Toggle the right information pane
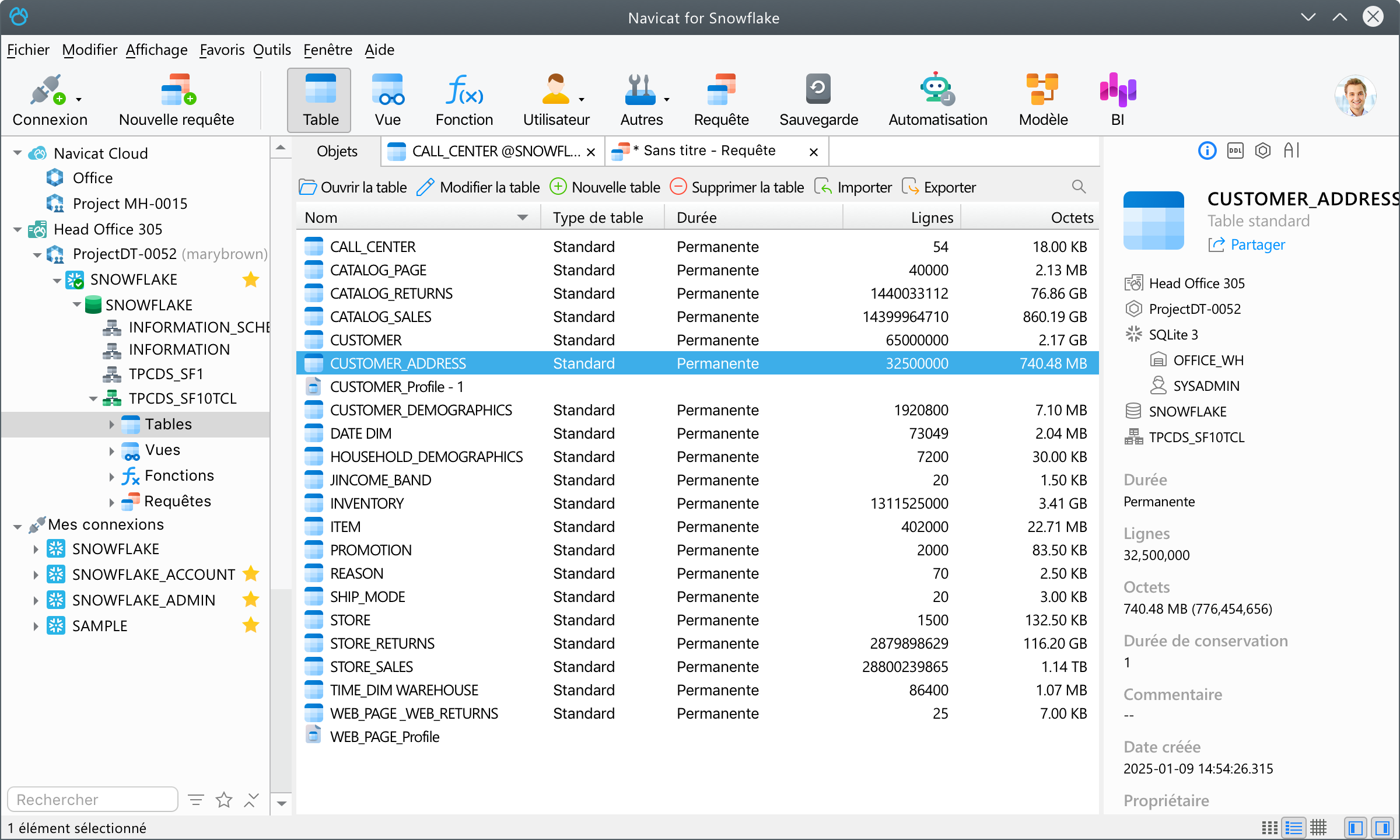The height and width of the screenshot is (840, 1400). click(1382, 828)
